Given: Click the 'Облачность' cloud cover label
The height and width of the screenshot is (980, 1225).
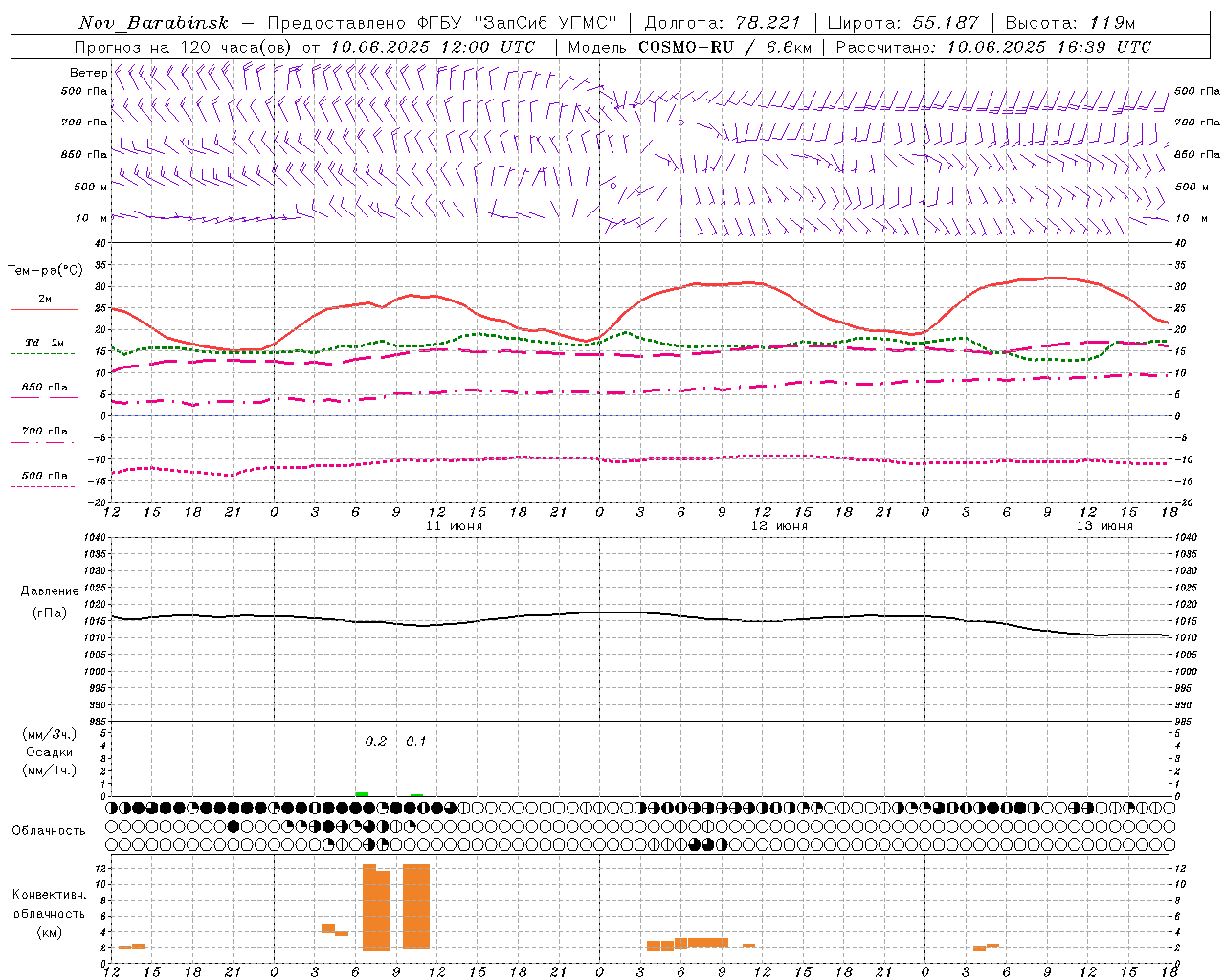Looking at the screenshot, I should pyautogui.click(x=49, y=830).
